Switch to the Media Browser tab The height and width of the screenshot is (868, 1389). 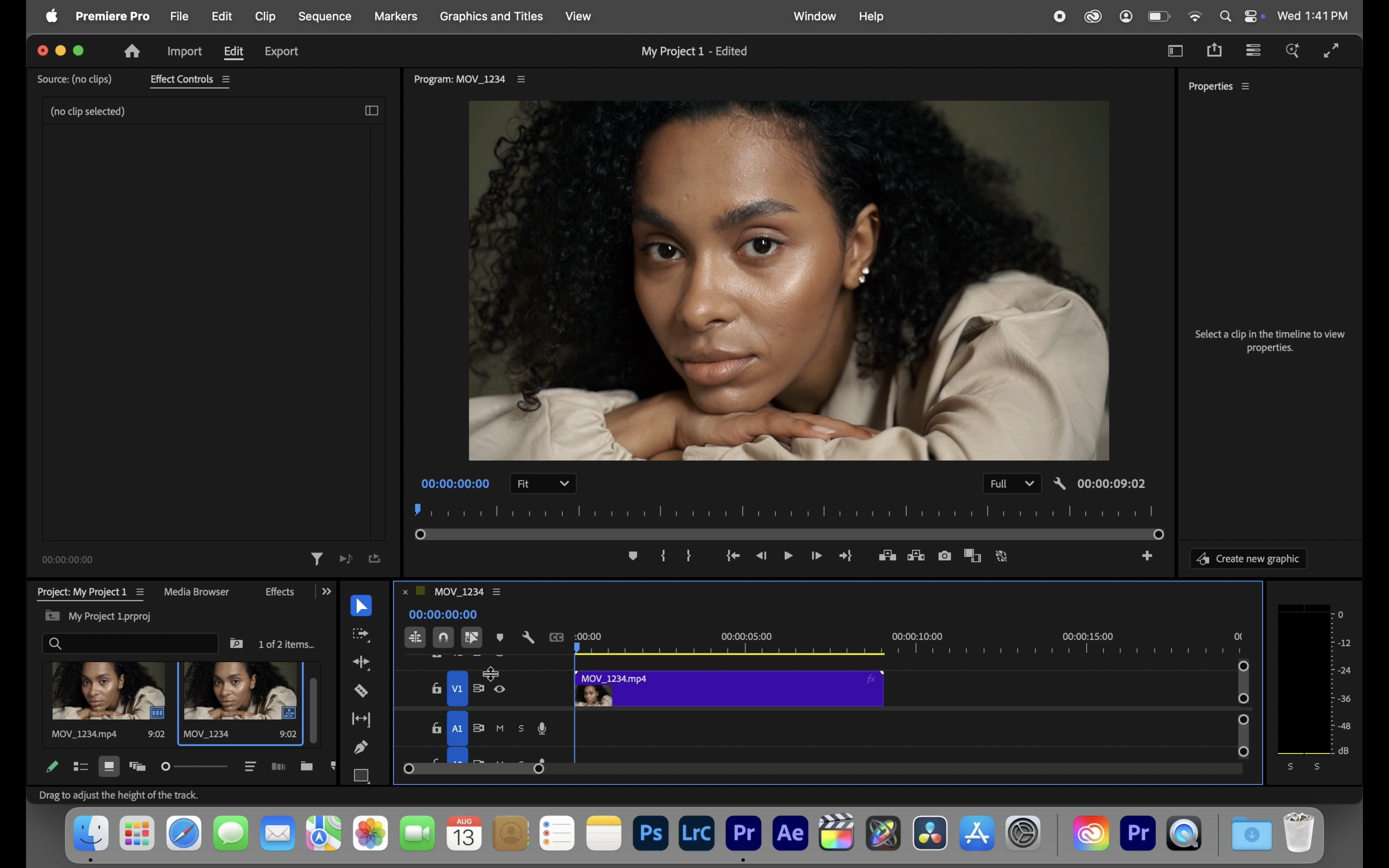click(x=196, y=592)
